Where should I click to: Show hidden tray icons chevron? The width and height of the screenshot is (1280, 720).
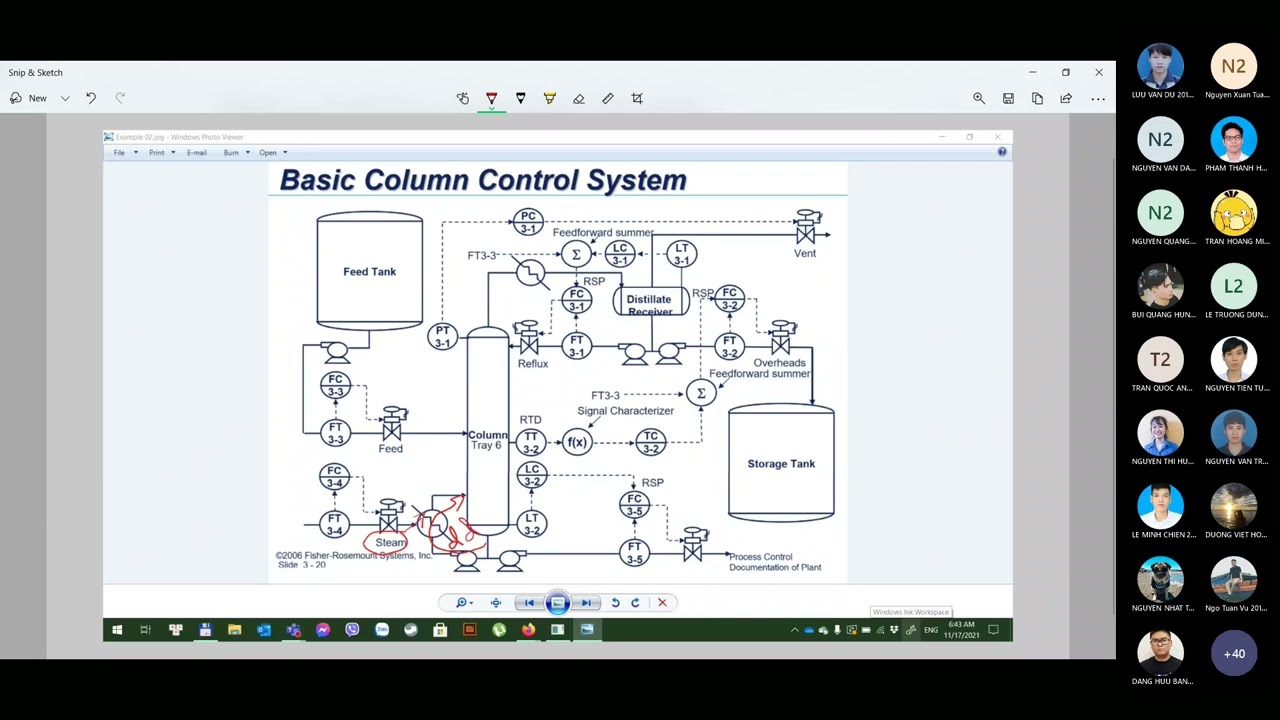pos(795,630)
